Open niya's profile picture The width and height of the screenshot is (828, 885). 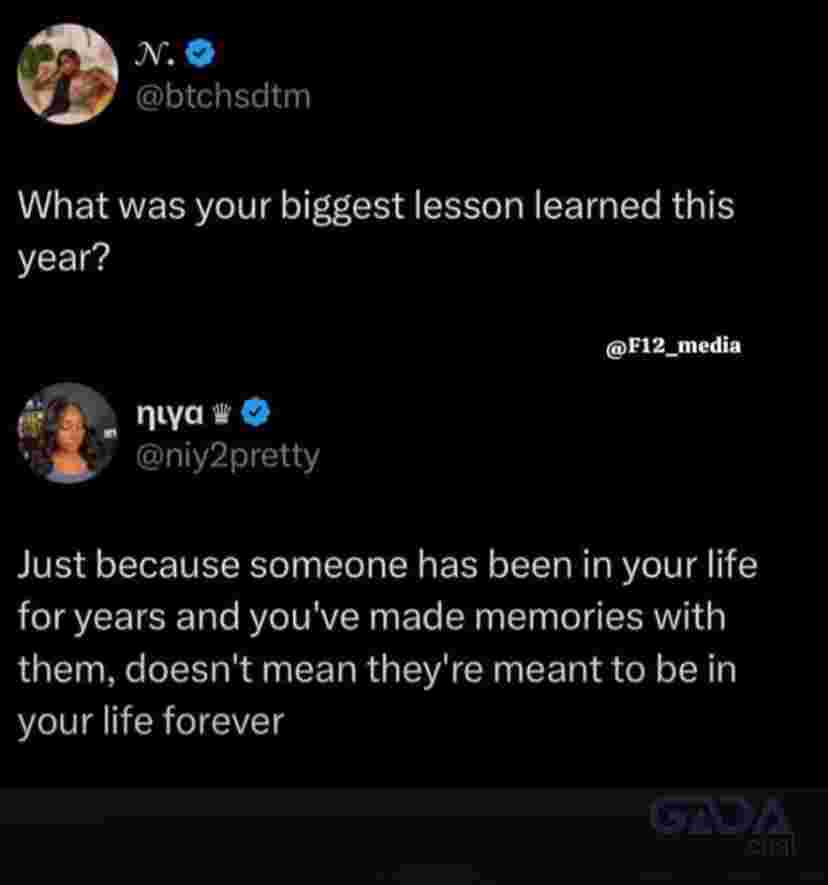[68, 433]
